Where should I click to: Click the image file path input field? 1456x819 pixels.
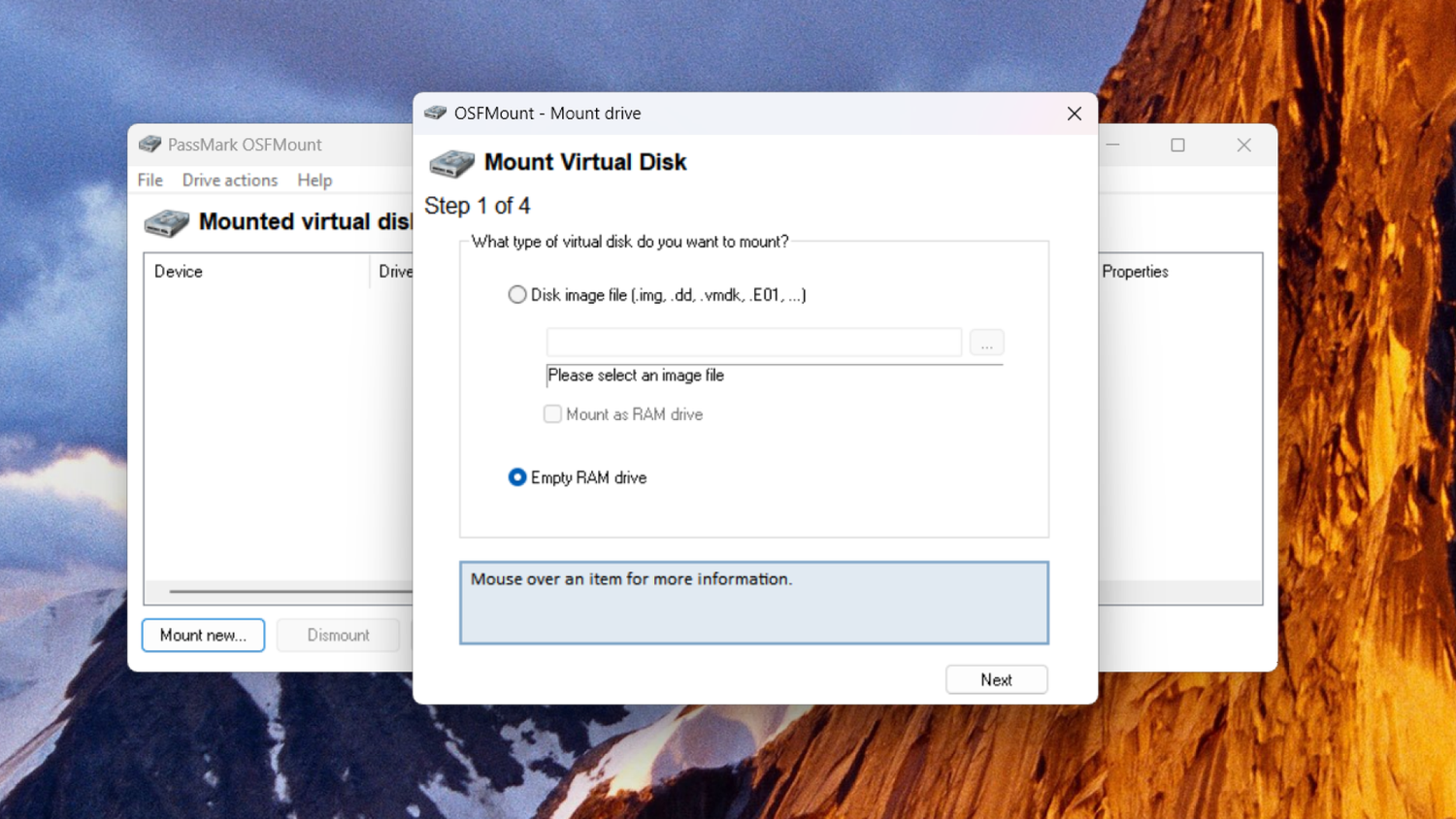[754, 343]
